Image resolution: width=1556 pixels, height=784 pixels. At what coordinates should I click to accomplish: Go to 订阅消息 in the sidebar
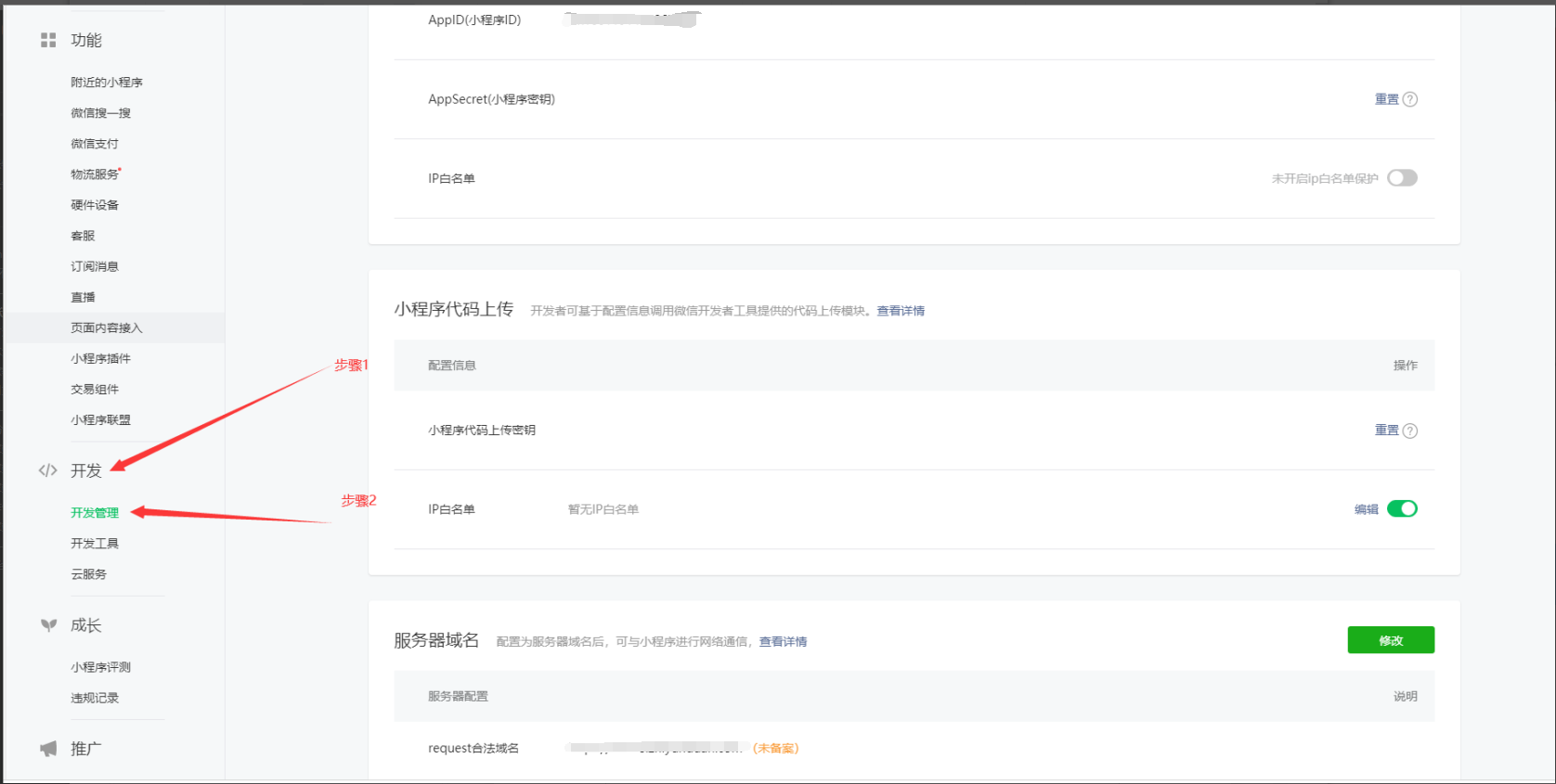tap(95, 266)
